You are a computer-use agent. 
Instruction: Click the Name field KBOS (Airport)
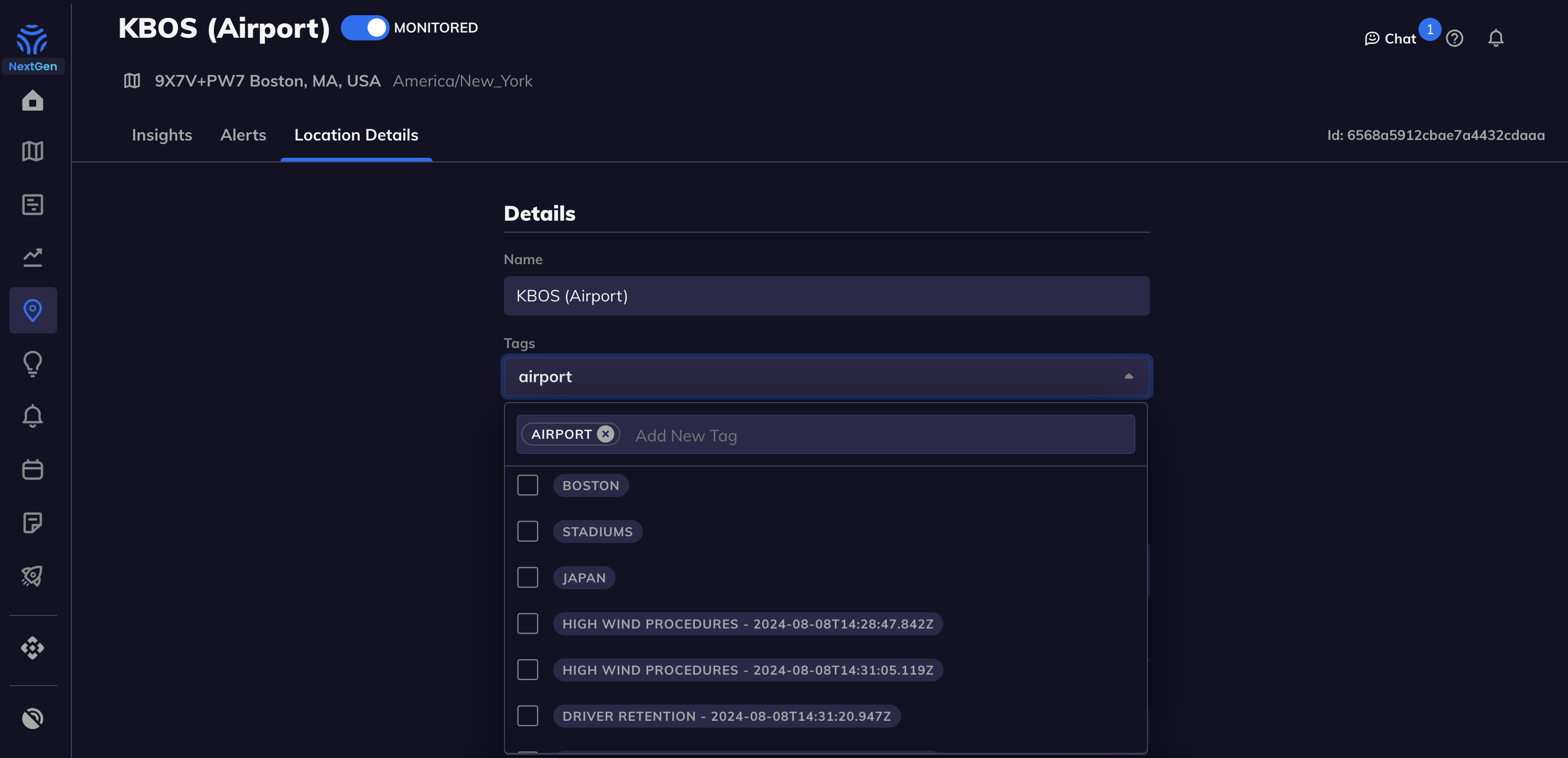[x=826, y=296]
